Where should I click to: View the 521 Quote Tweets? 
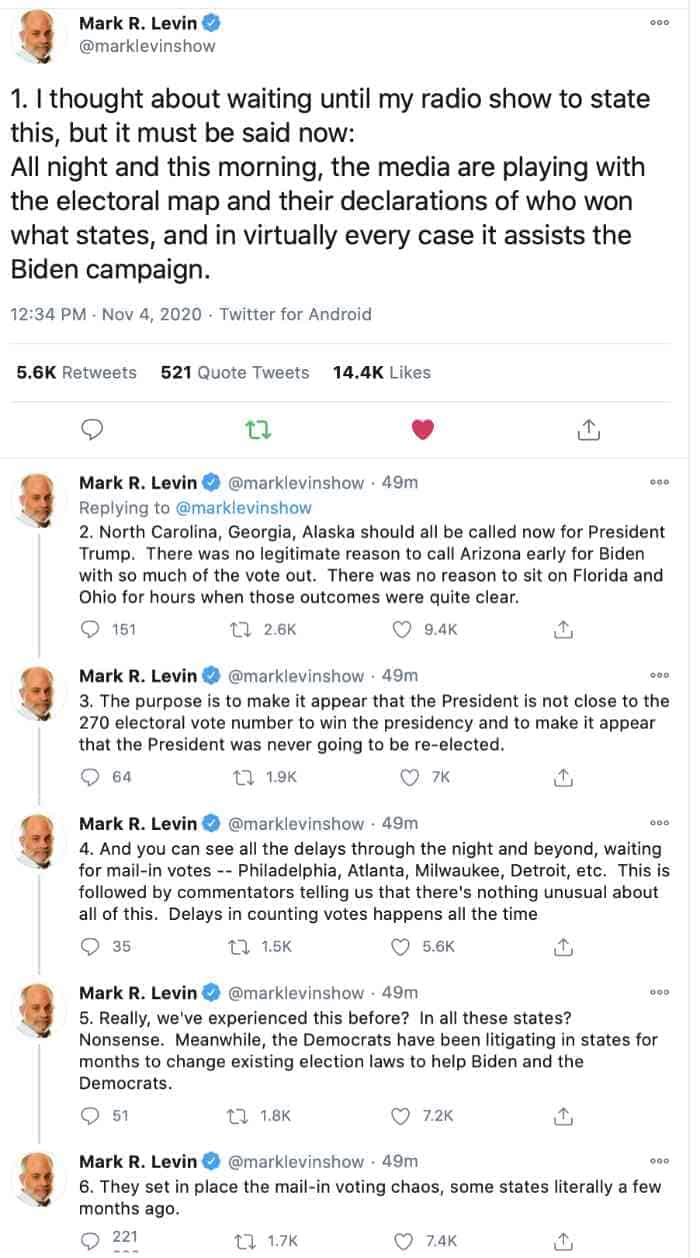click(235, 373)
